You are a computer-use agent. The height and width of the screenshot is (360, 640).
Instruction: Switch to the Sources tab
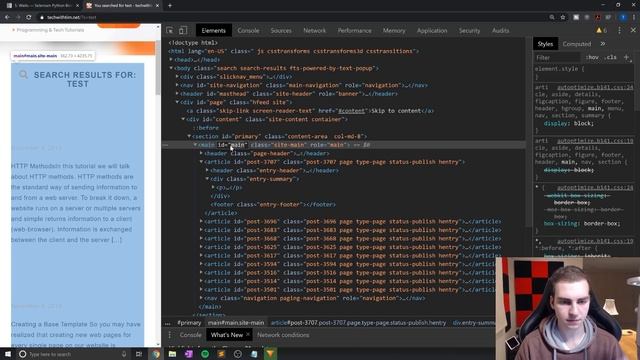click(281, 31)
